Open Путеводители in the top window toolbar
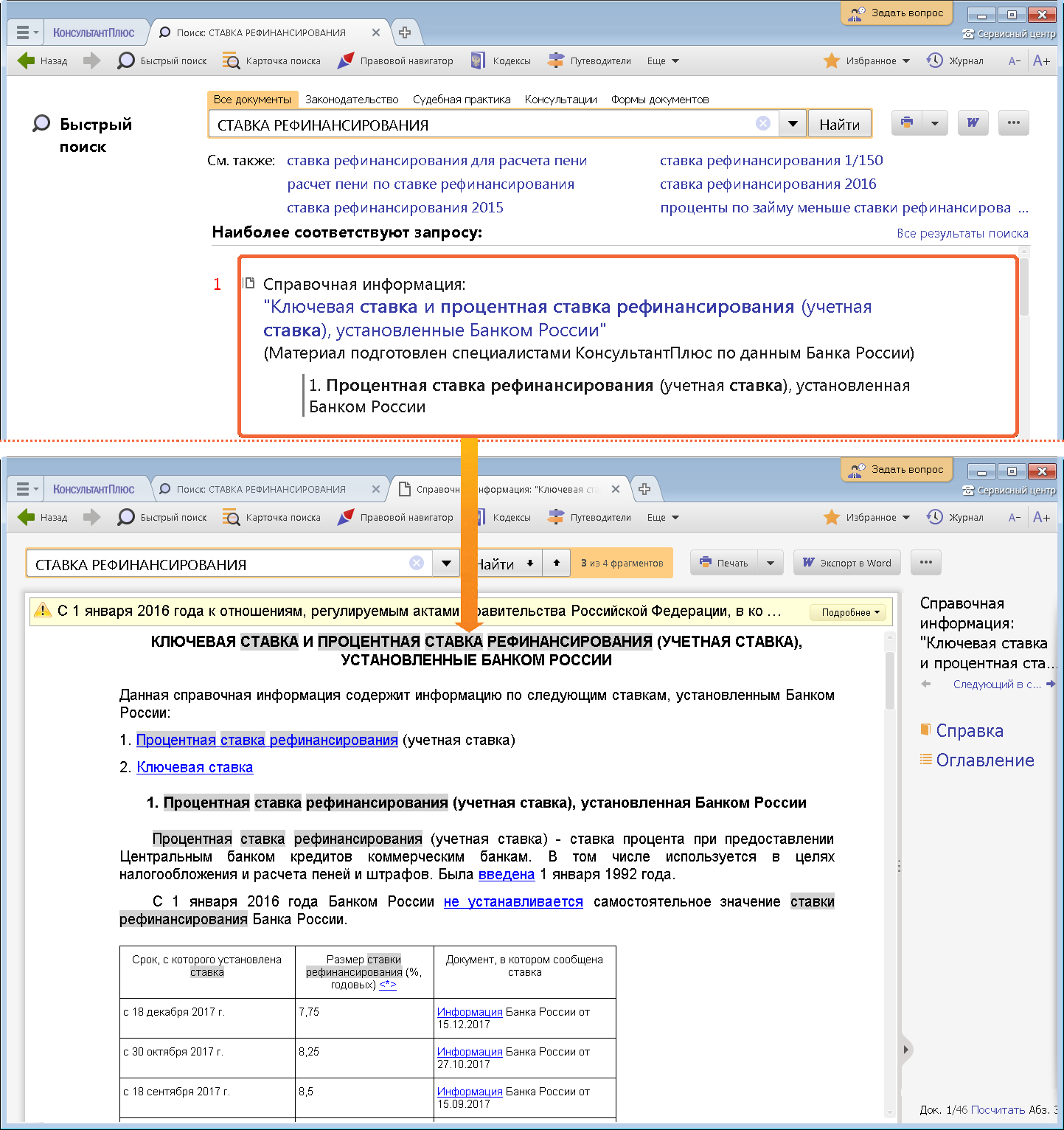This screenshot has width=1064, height=1130. coord(589,60)
